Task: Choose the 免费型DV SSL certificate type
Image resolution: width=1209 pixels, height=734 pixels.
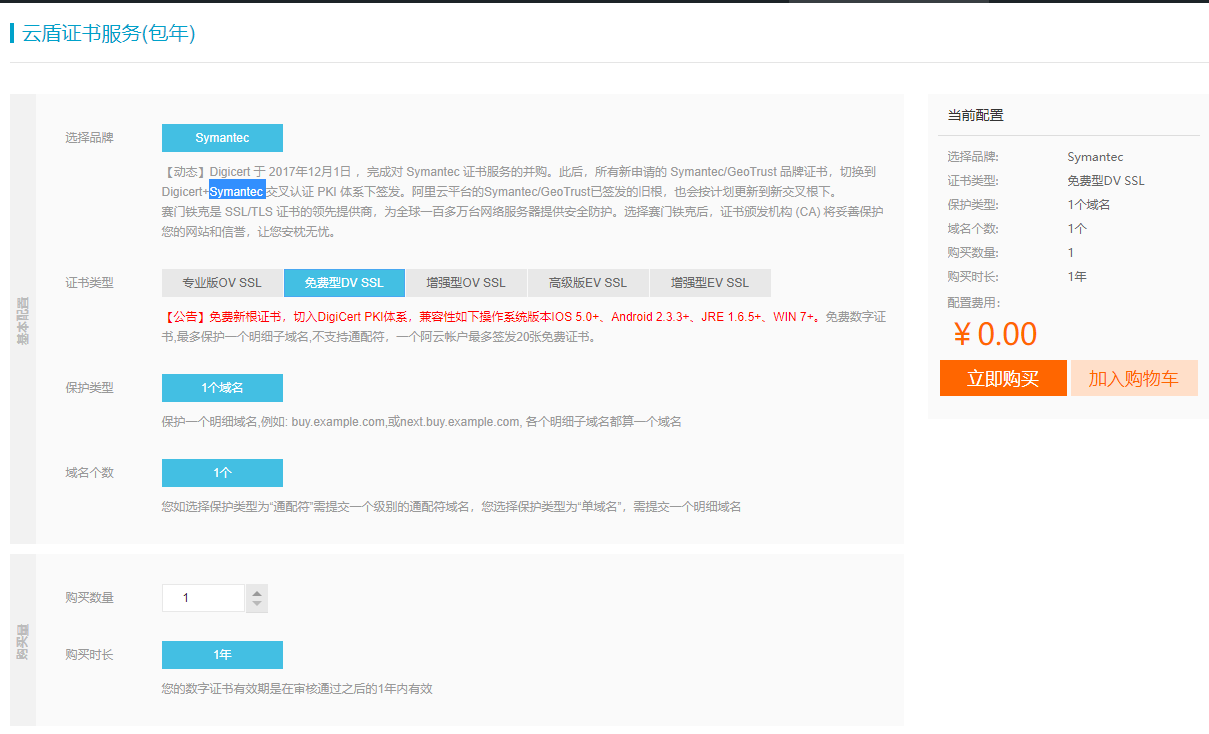Action: click(x=344, y=283)
